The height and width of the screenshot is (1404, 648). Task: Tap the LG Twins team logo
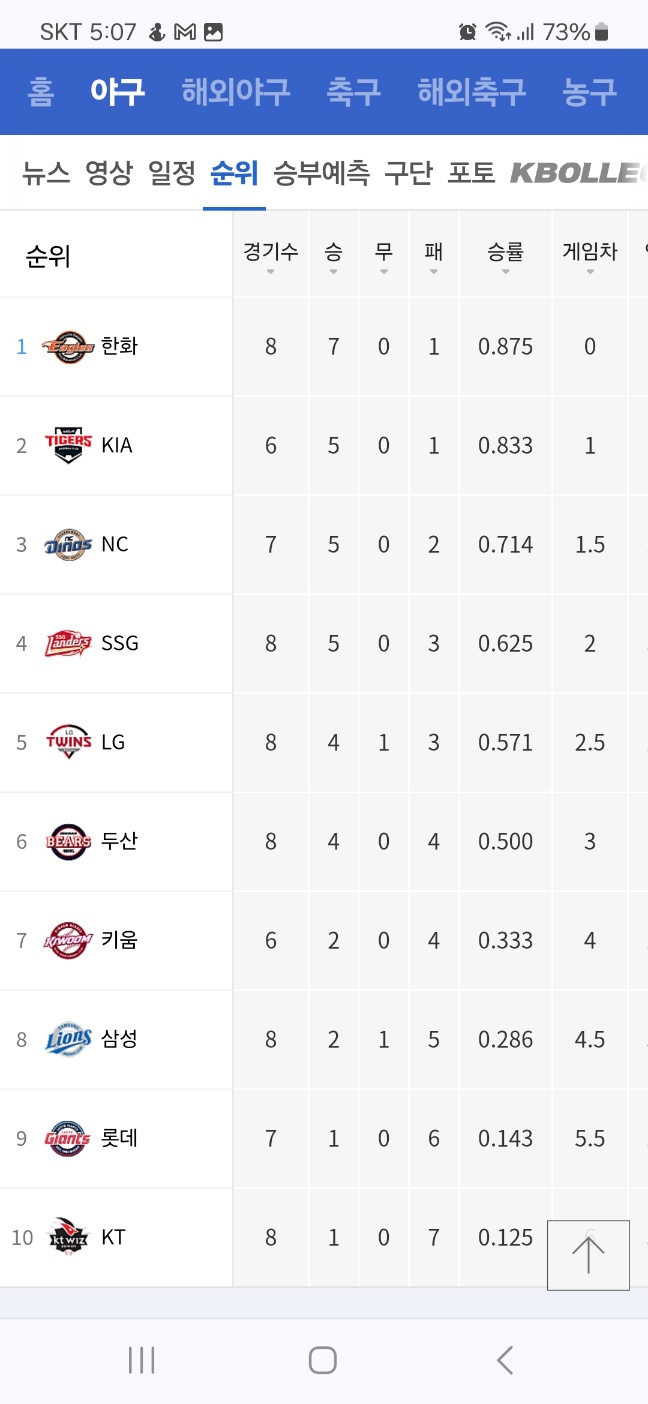click(68, 742)
